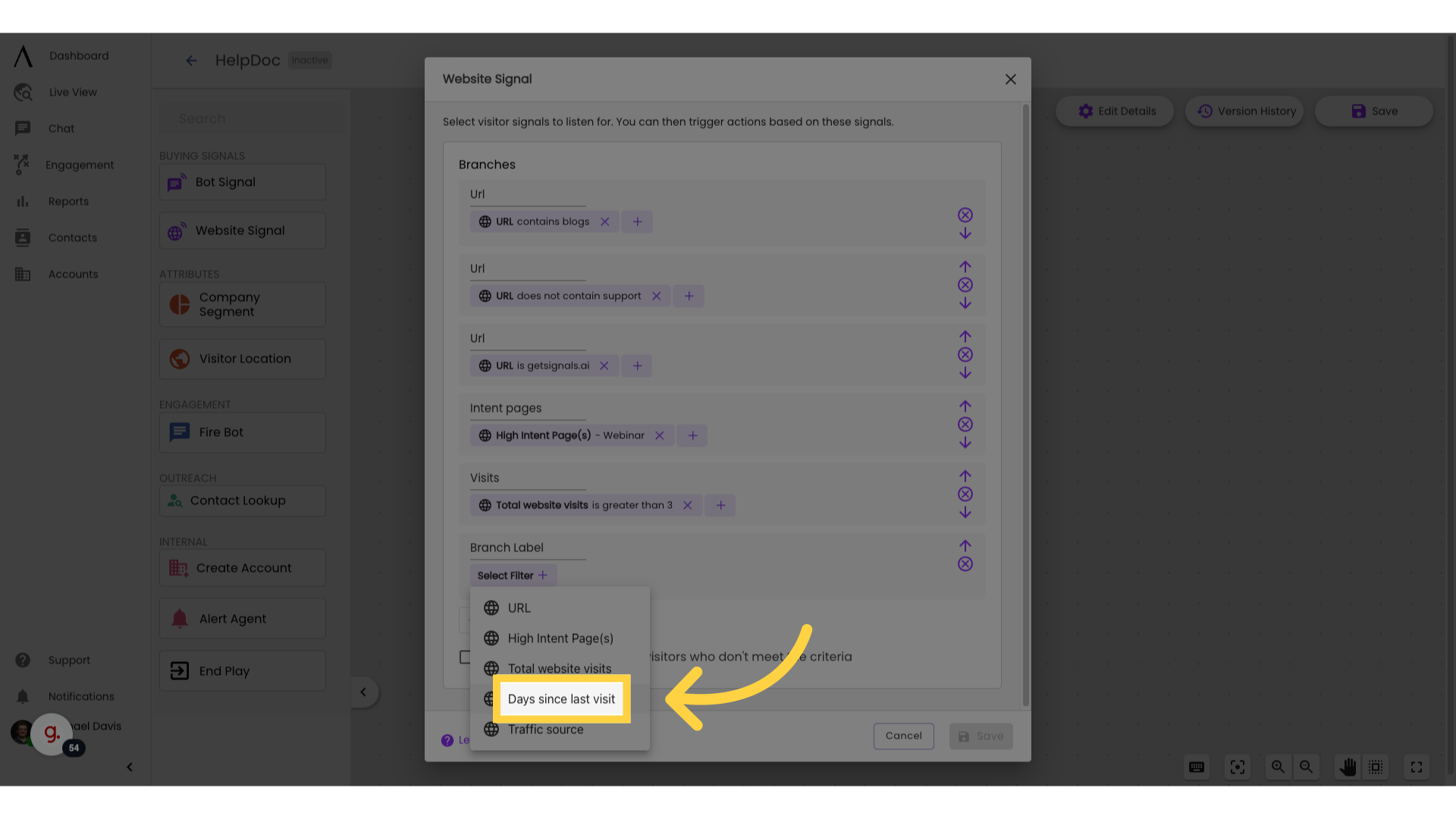Click the delete icon on URL contains blogs
Viewport: 1456px width, 819px height.
tap(605, 221)
